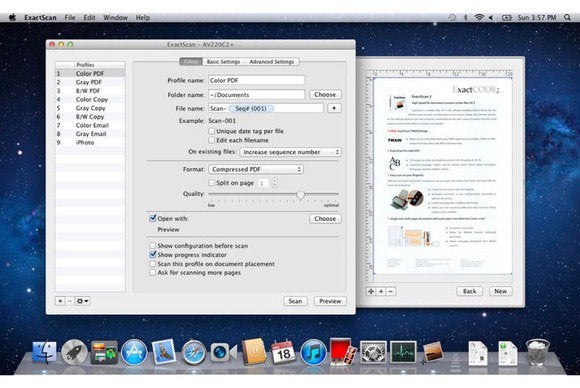Open the Calendar icon showing 18
Image resolution: width=580 pixels, height=388 pixels.
[283, 352]
